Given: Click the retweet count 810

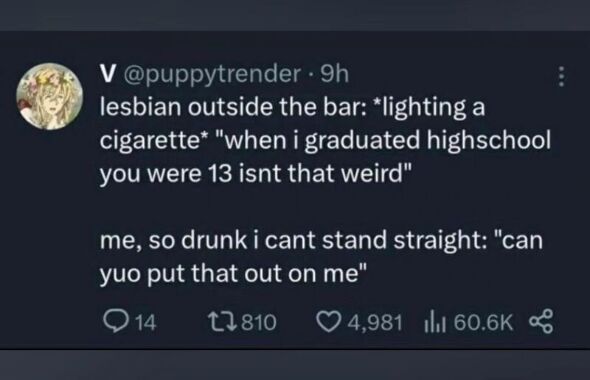Looking at the screenshot, I should pos(259,323).
